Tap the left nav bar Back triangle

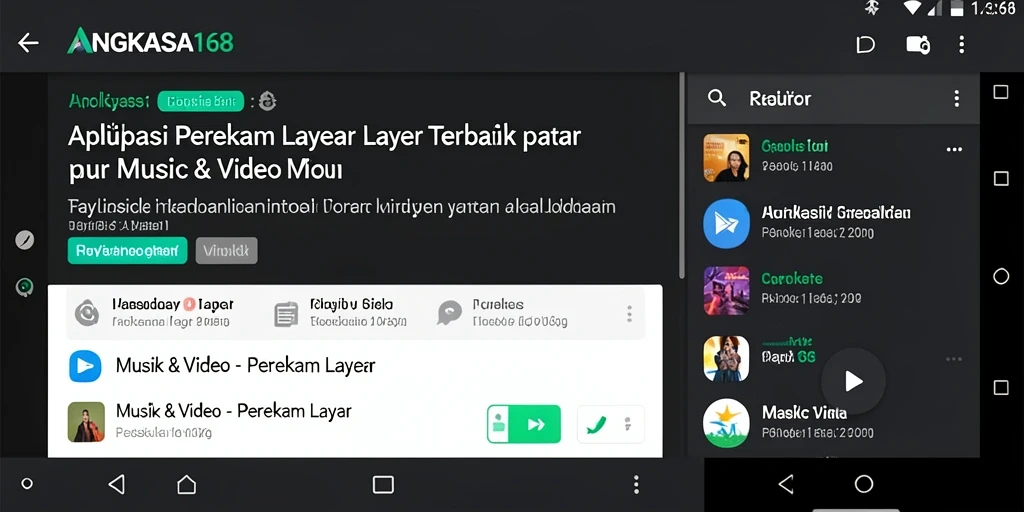click(x=116, y=484)
